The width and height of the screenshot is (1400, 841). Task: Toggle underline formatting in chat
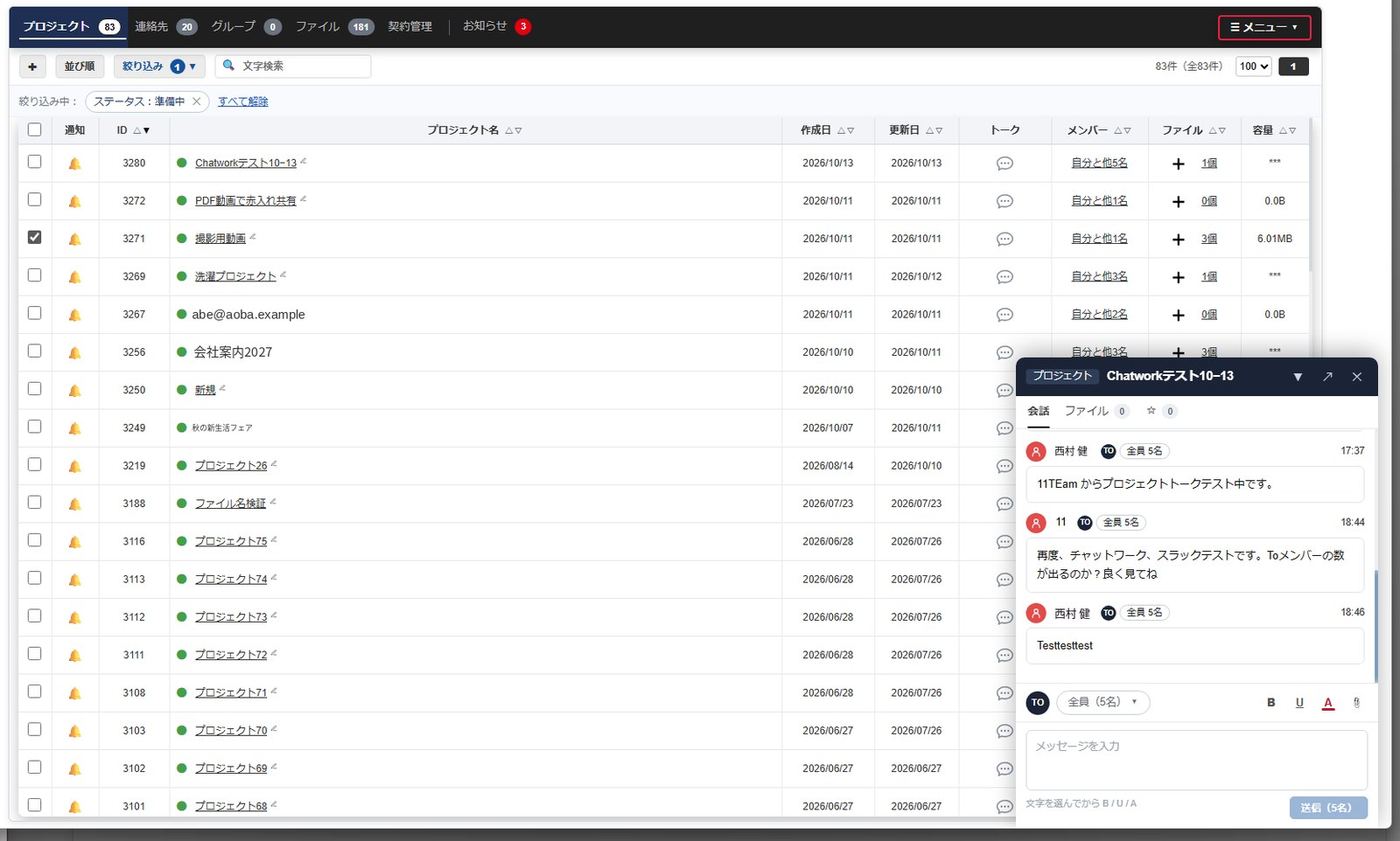click(x=1299, y=703)
